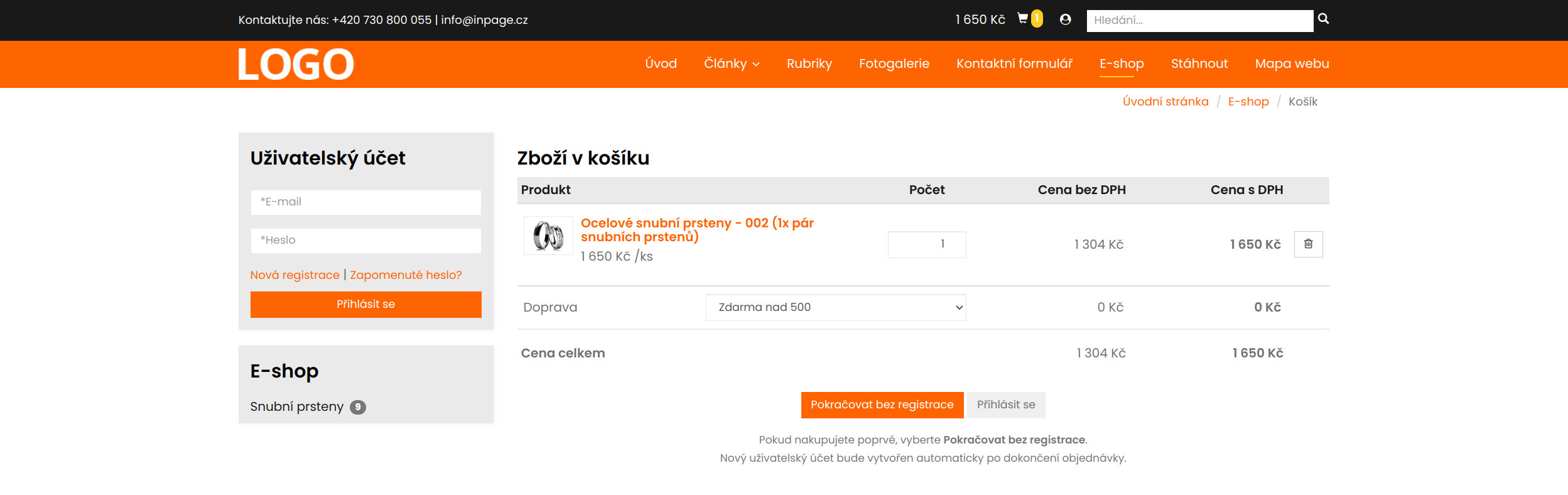Click the Pokračovat bez registrace button
Image resolution: width=1568 pixels, height=495 pixels.
click(882, 405)
